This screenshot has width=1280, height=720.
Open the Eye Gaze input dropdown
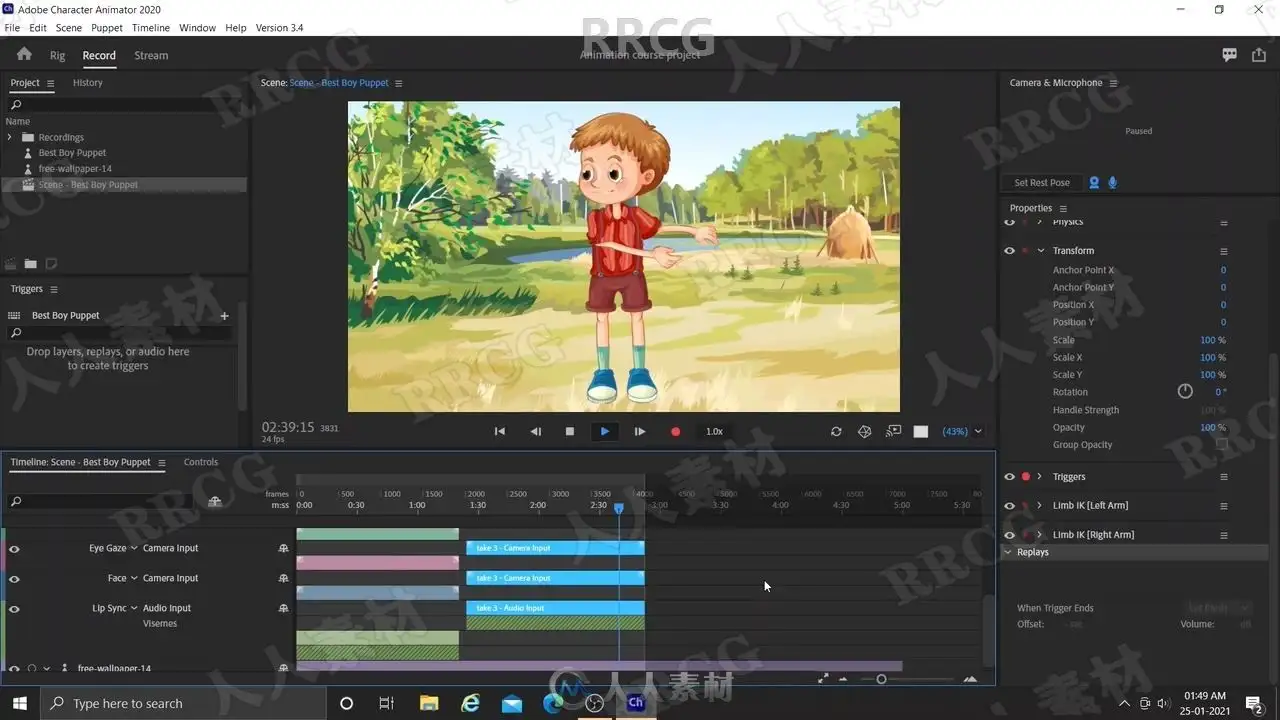(134, 548)
